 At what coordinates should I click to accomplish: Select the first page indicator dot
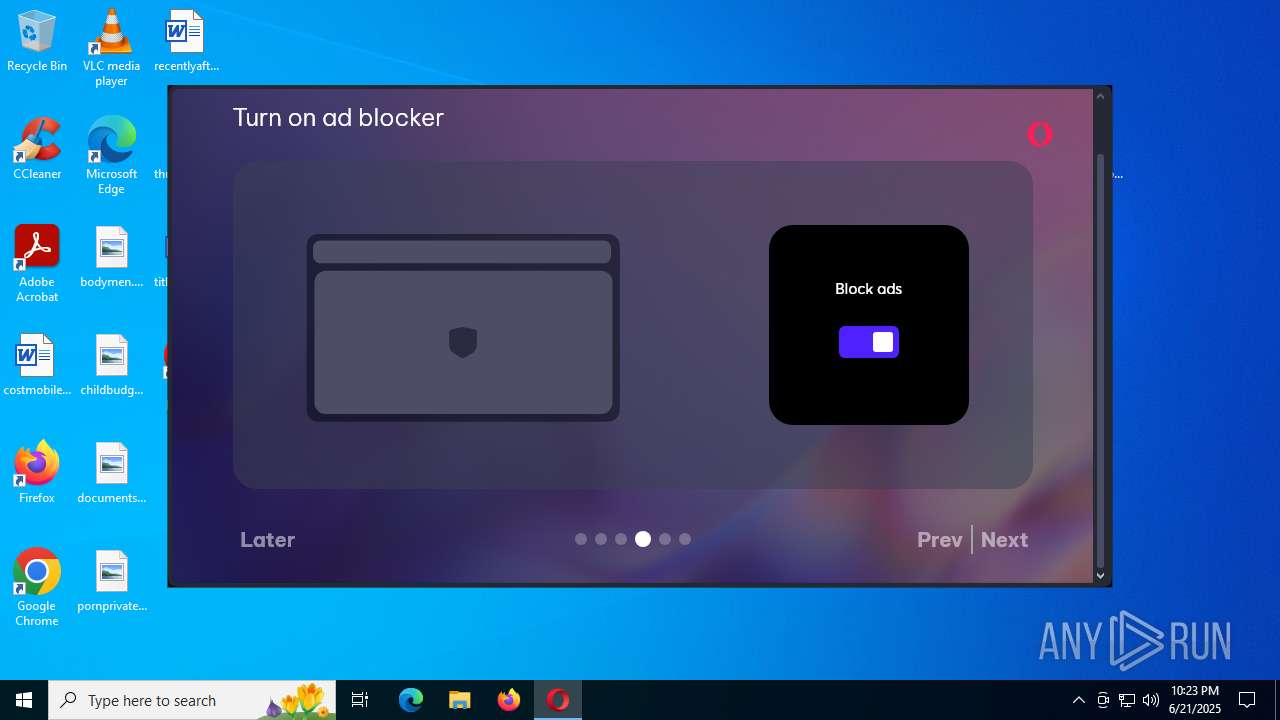pos(581,539)
